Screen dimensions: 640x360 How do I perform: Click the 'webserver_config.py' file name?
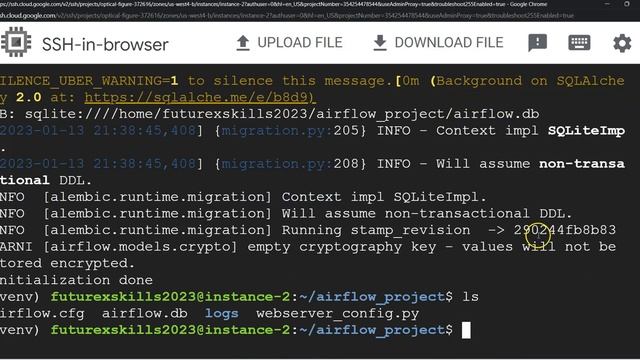[x=338, y=313]
